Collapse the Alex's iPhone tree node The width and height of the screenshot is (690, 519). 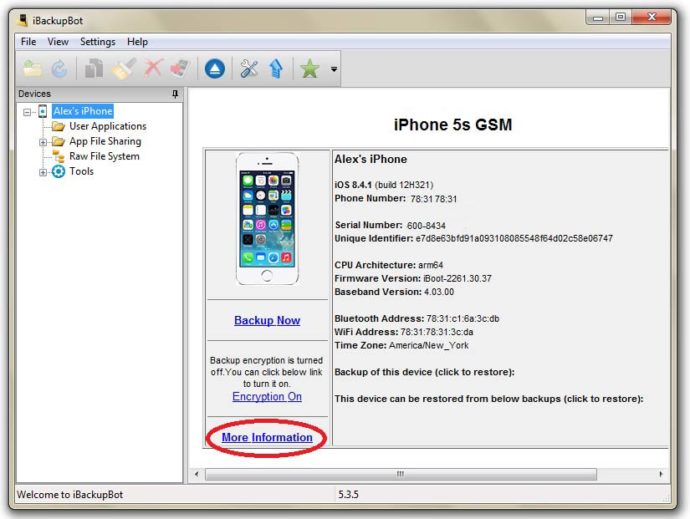(27, 112)
